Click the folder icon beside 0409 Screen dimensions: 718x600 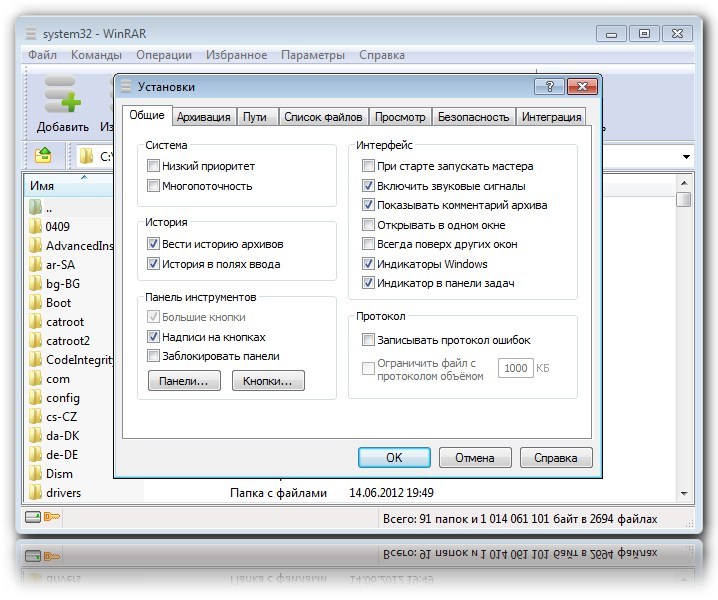click(x=35, y=226)
